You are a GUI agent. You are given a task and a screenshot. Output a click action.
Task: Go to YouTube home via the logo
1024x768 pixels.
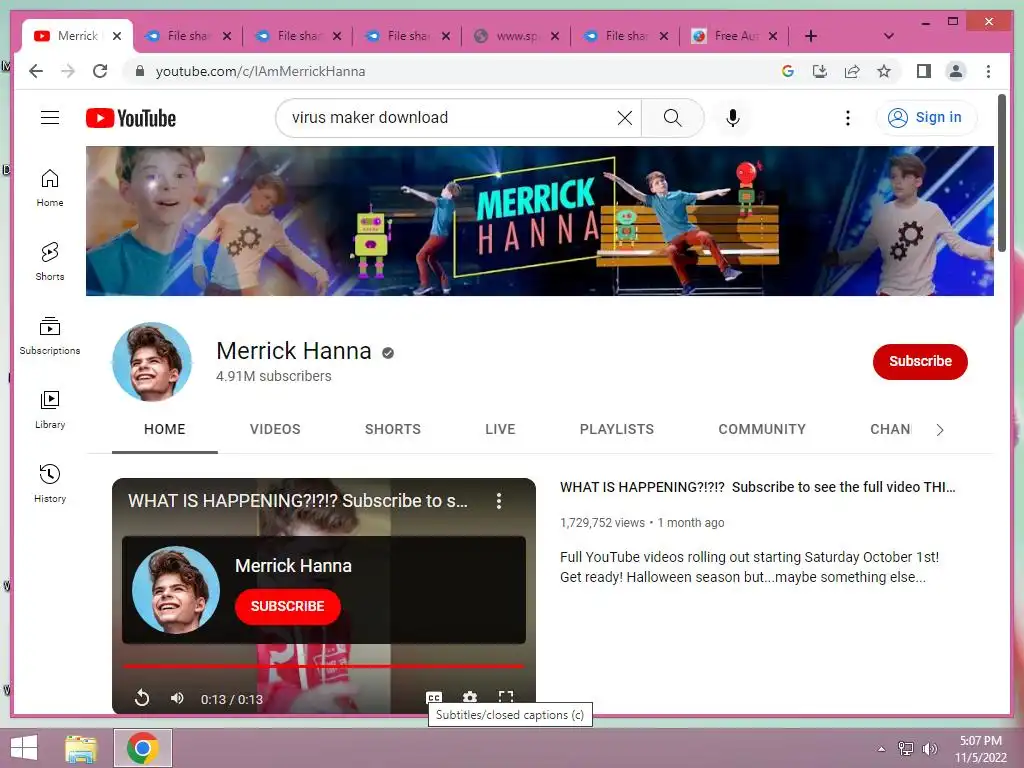131,118
